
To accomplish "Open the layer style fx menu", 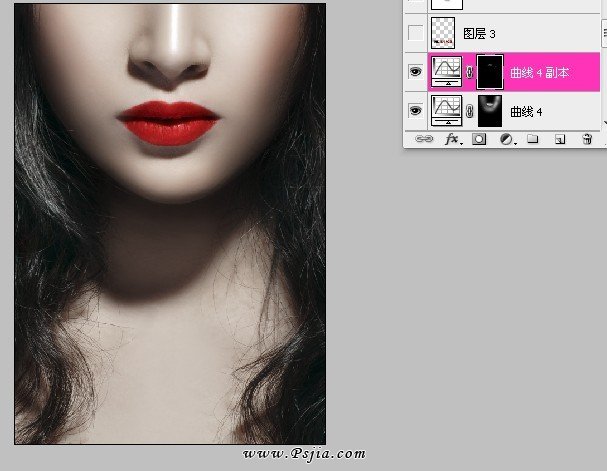I will (453, 139).
